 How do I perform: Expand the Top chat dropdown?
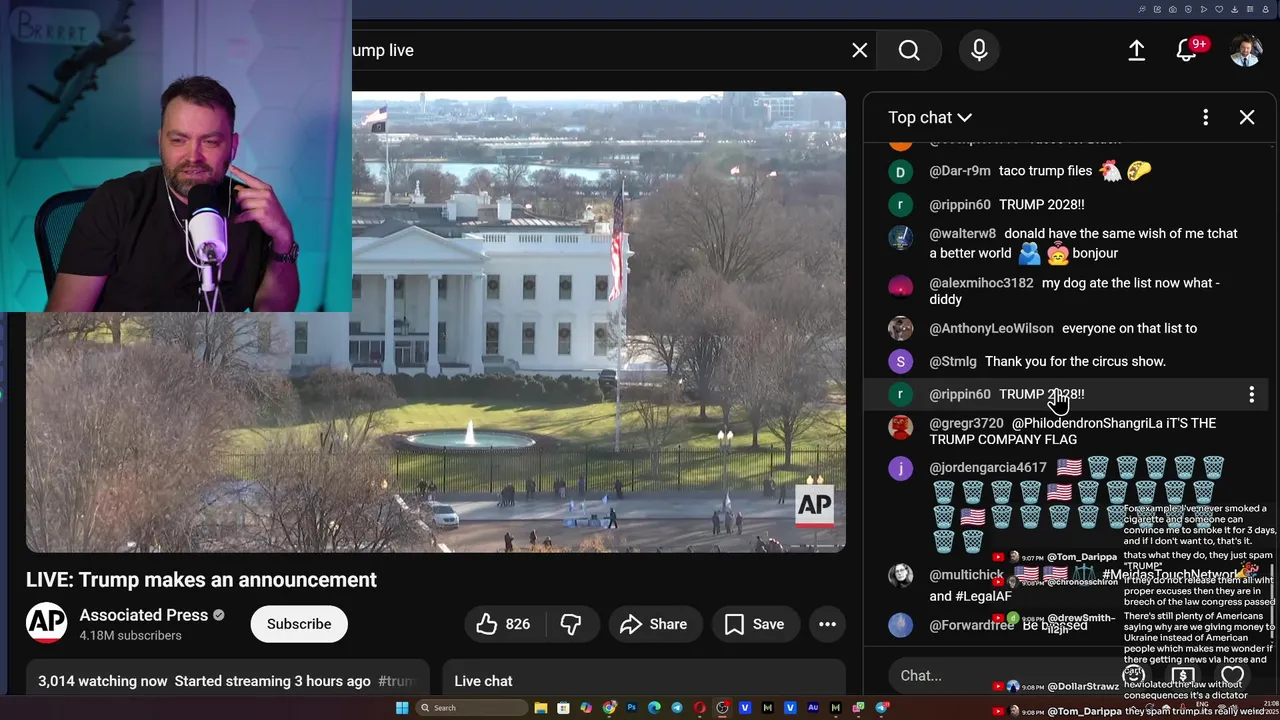point(930,117)
